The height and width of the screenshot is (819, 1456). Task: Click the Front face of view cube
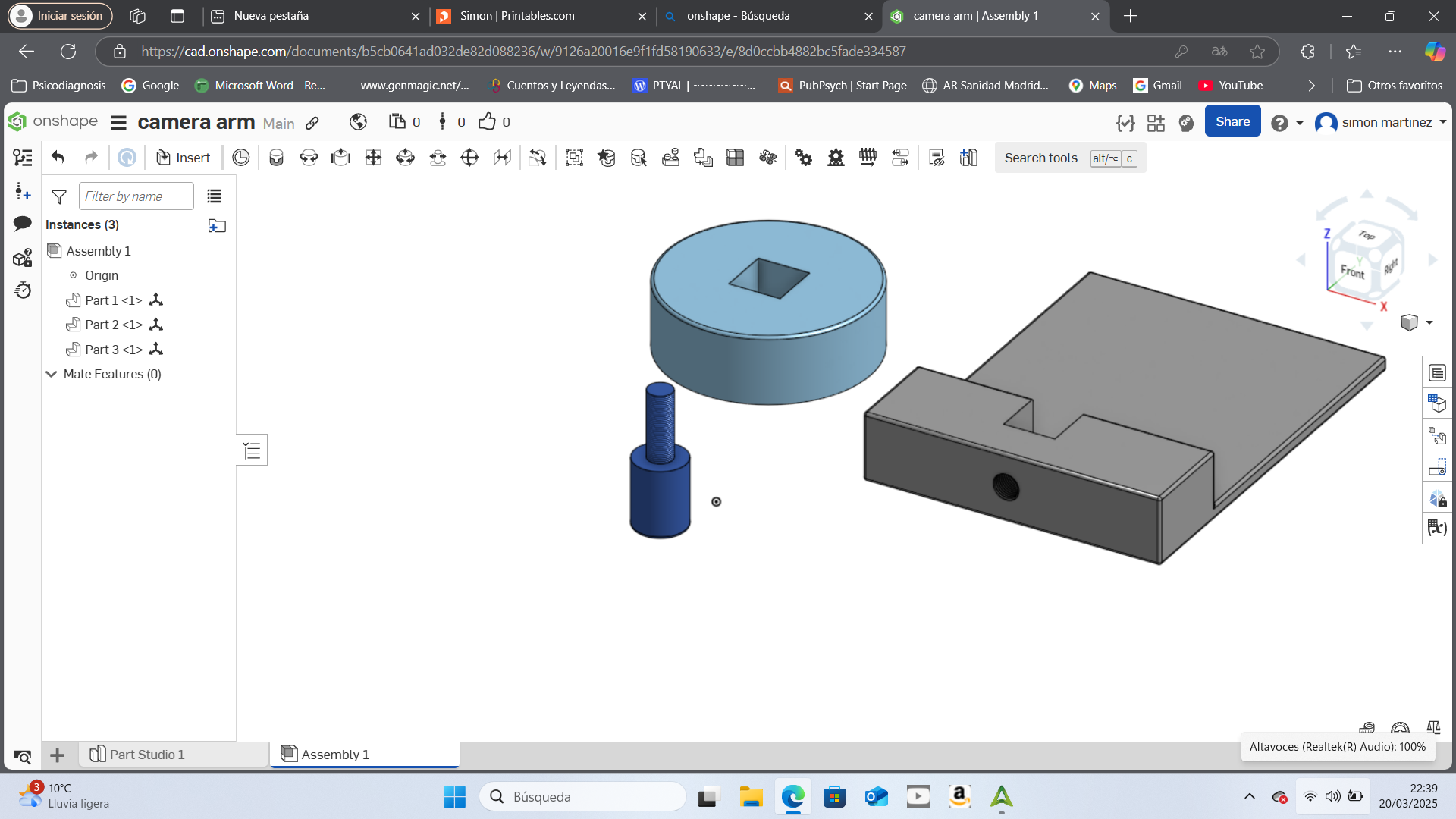[x=1352, y=271]
